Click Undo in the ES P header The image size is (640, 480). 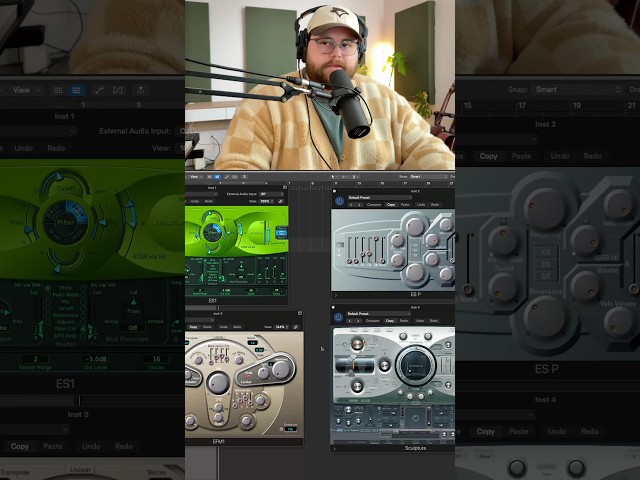(x=421, y=204)
